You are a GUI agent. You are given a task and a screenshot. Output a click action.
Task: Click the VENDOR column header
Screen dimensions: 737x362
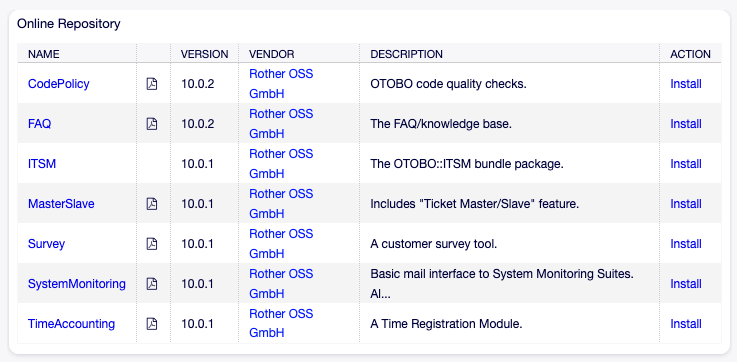click(272, 54)
